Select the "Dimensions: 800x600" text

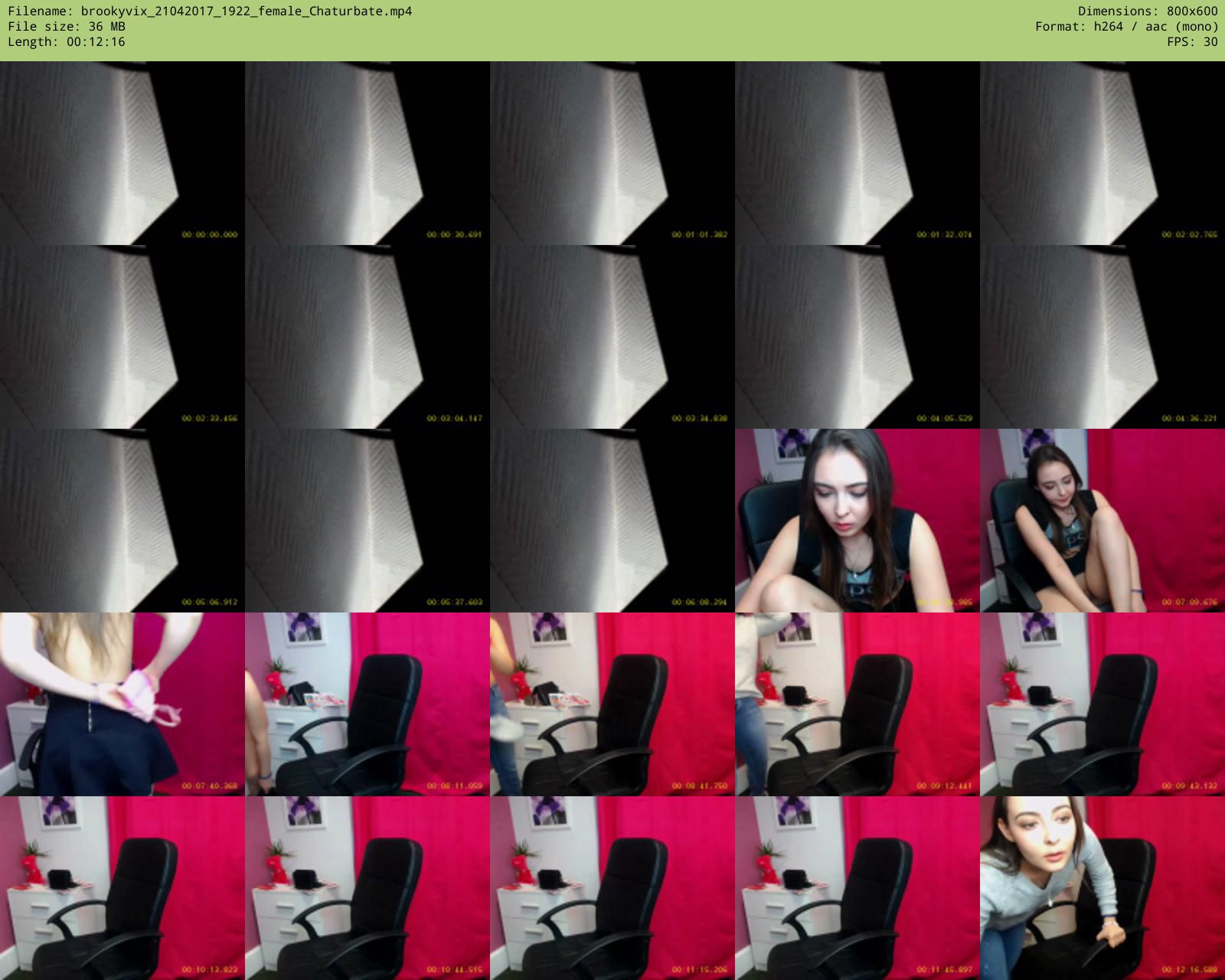coord(1148,11)
